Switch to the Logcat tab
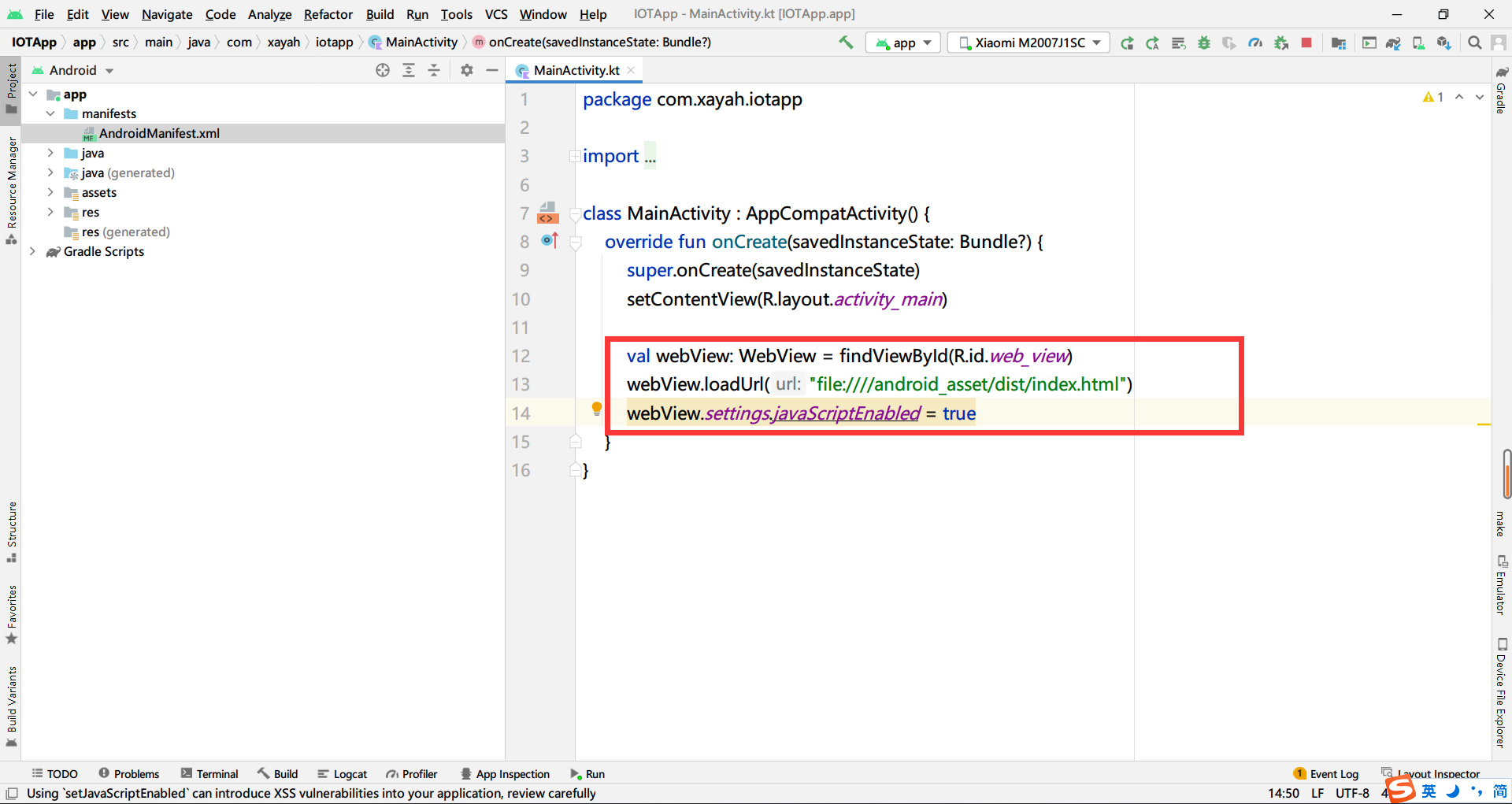The height and width of the screenshot is (804, 1512). [x=343, y=774]
